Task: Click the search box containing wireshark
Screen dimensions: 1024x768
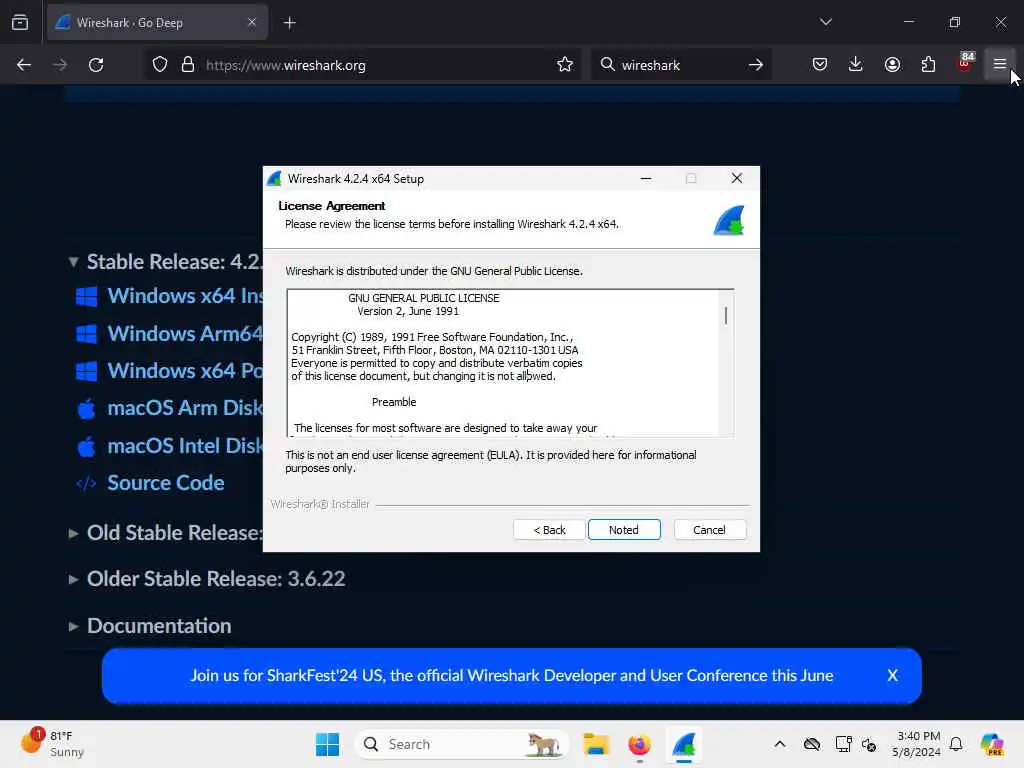Action: pyautogui.click(x=679, y=65)
